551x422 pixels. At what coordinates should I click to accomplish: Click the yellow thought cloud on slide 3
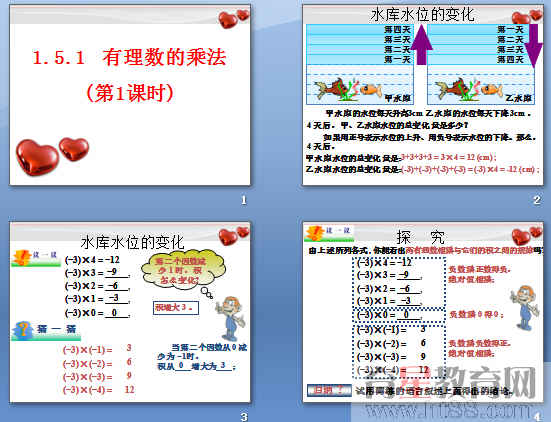point(183,270)
